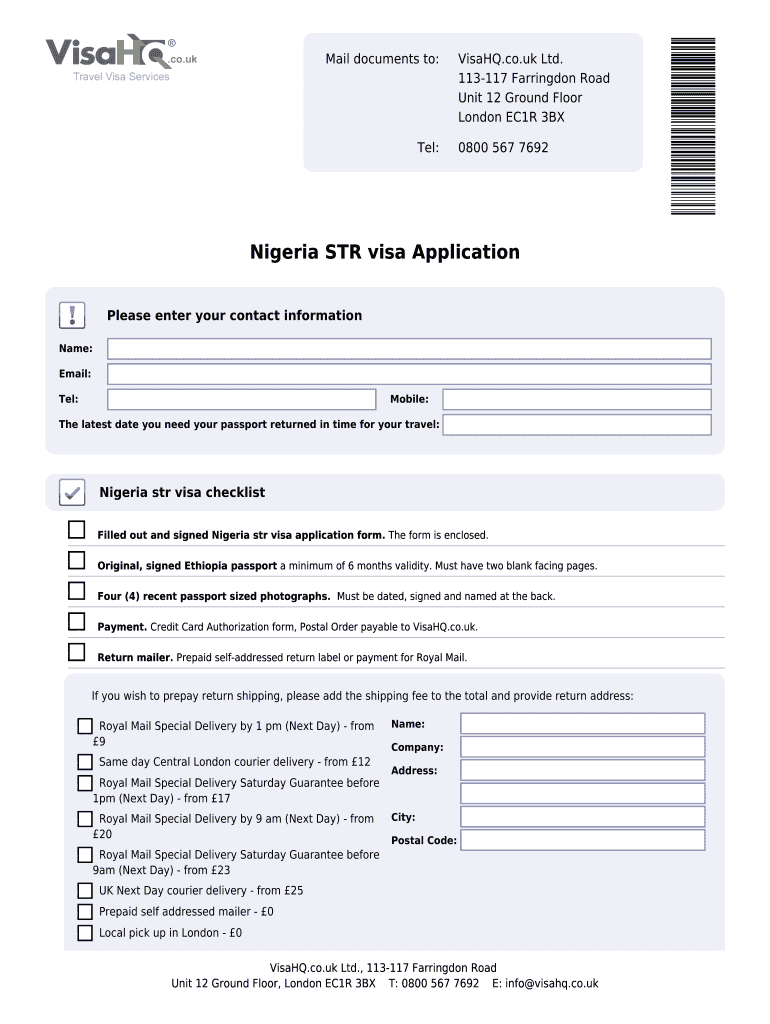Focus the Mobile number field
This screenshot has height=1024, width=770.
(577, 399)
